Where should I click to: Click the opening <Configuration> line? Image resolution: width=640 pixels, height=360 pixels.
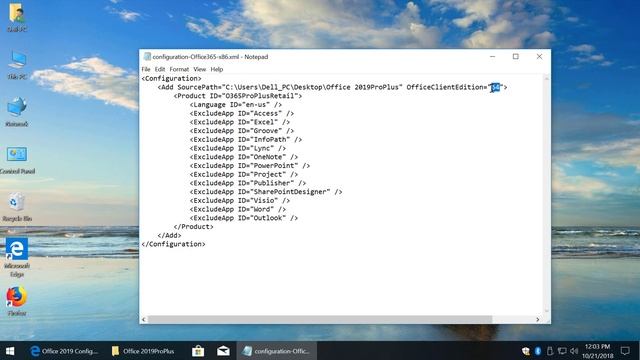click(x=171, y=78)
